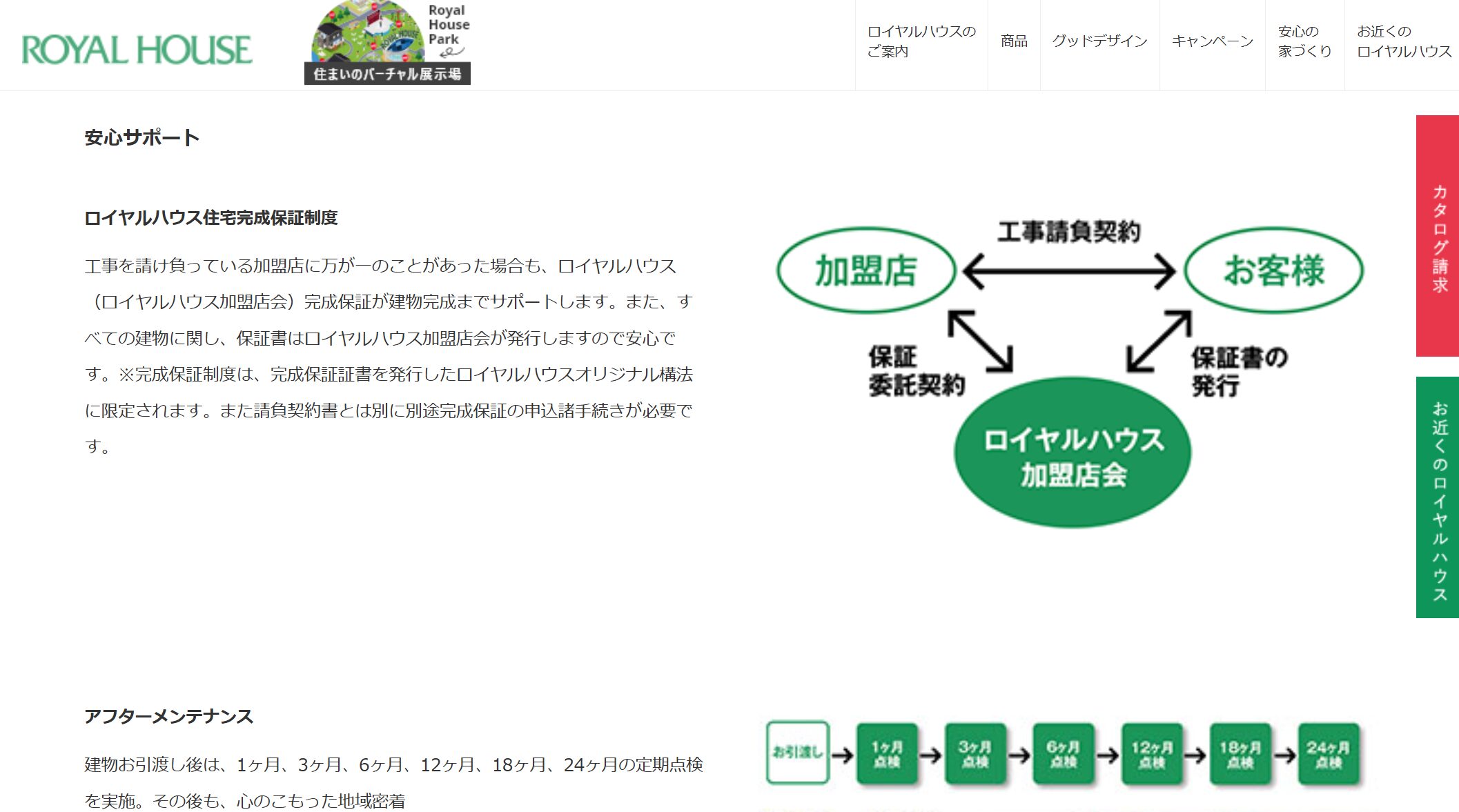The width and height of the screenshot is (1459, 812).
Task: Open the Royal House Park virtual showroom banner
Action: tap(388, 43)
